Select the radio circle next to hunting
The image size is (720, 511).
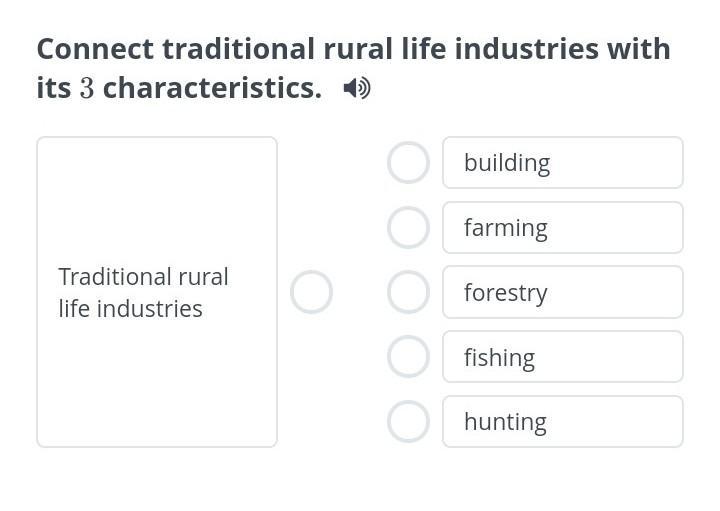pos(408,422)
